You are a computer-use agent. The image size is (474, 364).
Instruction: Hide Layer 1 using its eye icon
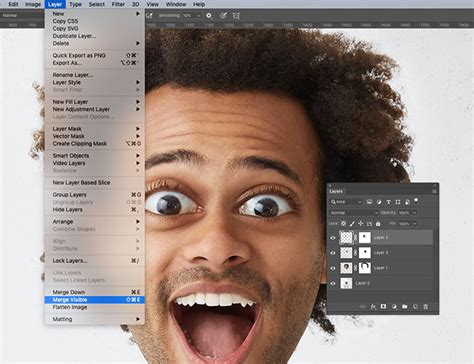tap(333, 268)
